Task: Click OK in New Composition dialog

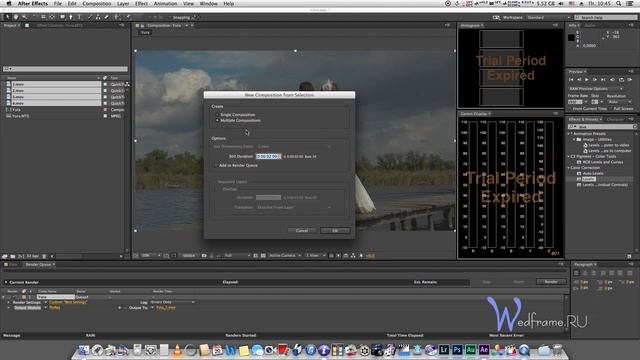Action: (335, 231)
